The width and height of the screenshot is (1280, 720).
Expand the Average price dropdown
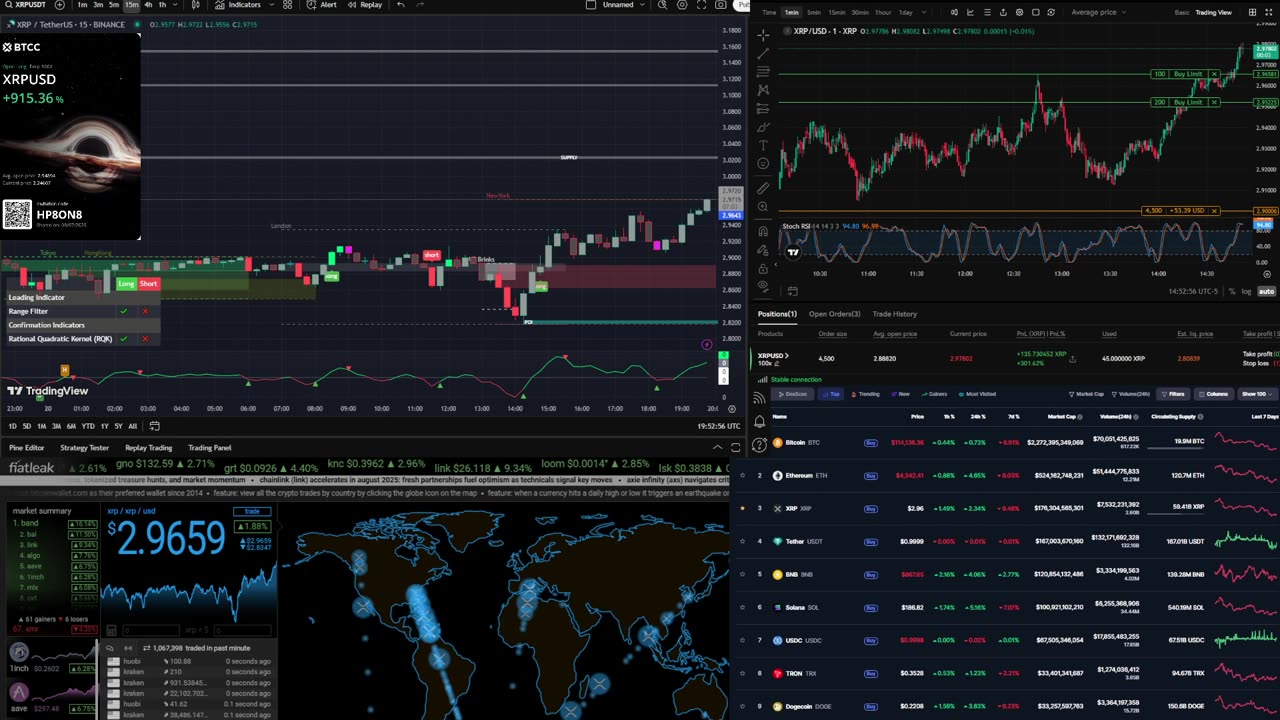[1098, 12]
